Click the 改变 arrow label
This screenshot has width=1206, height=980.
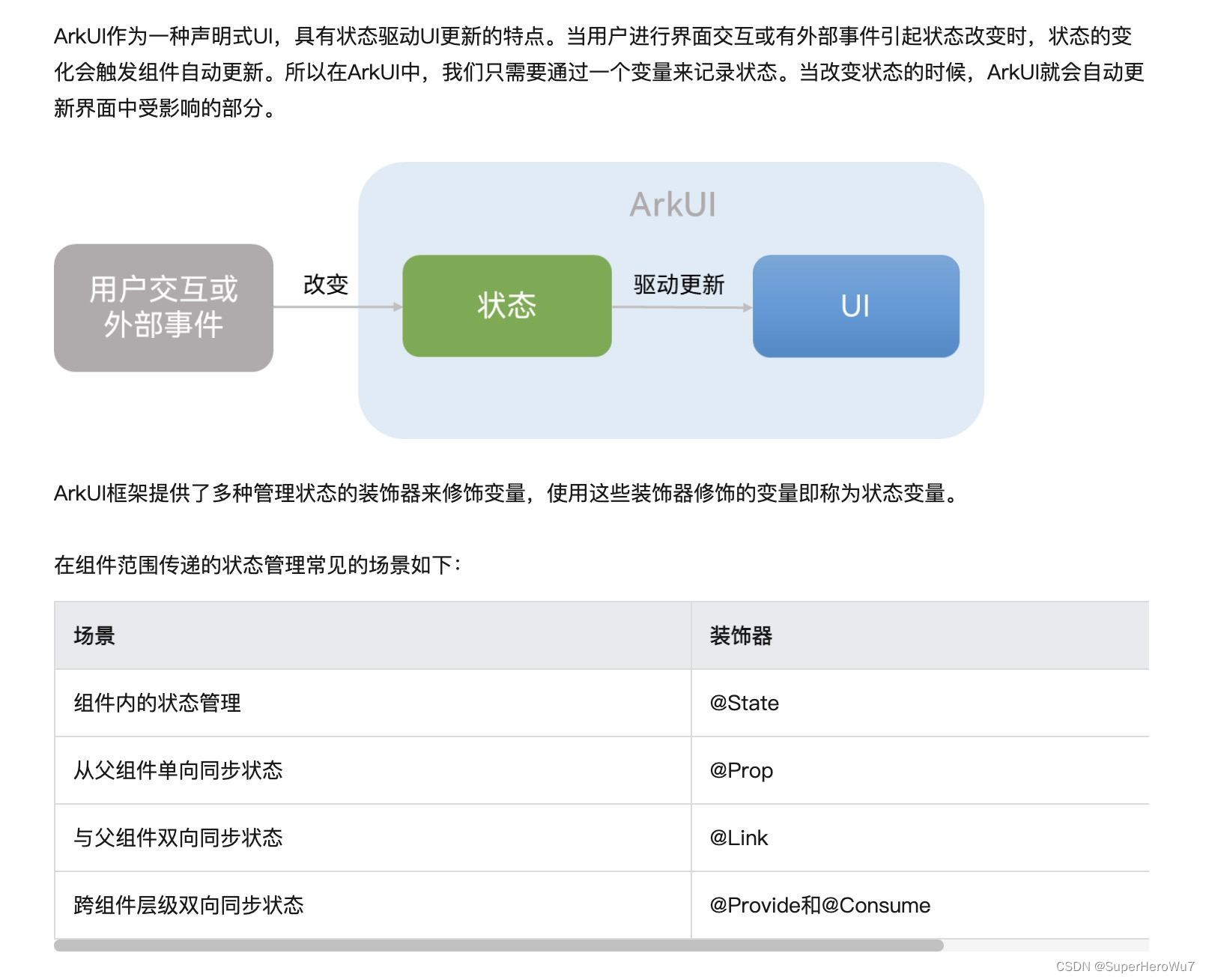click(326, 285)
